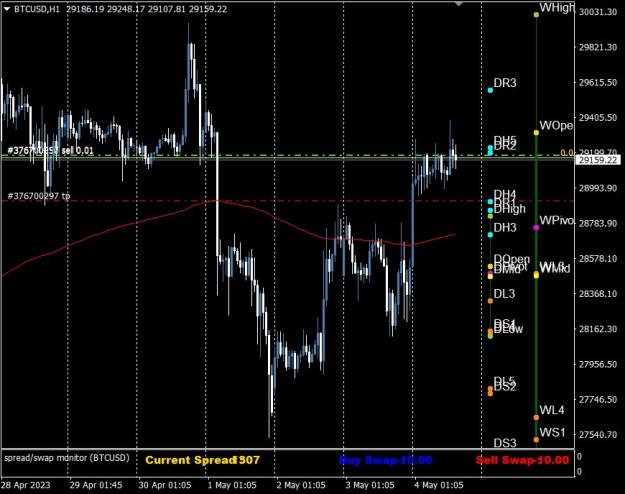Select the orange WS1 marker dot
The width and height of the screenshot is (625, 494).
[536, 440]
